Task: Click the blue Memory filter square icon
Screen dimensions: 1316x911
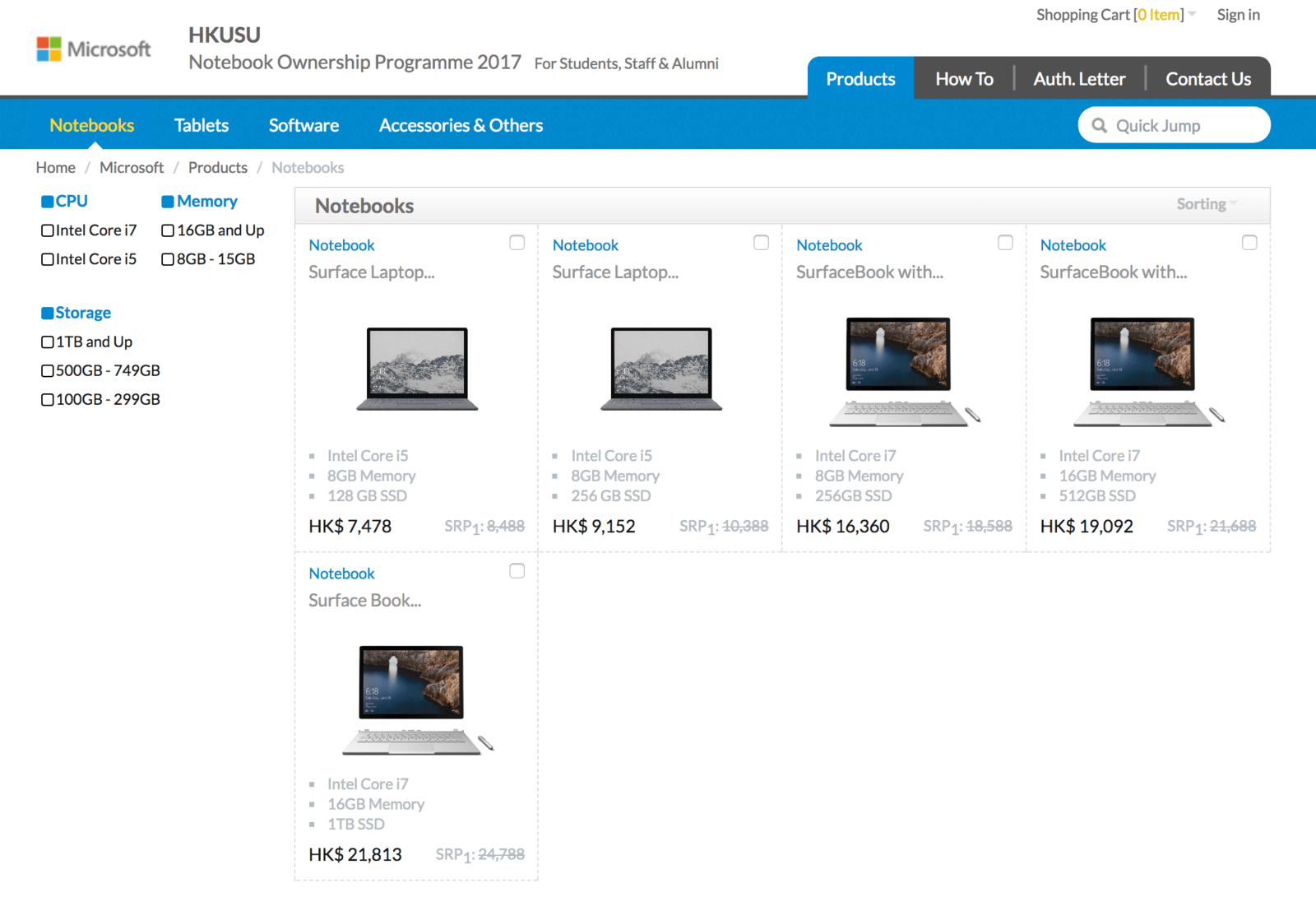Action: tap(168, 202)
